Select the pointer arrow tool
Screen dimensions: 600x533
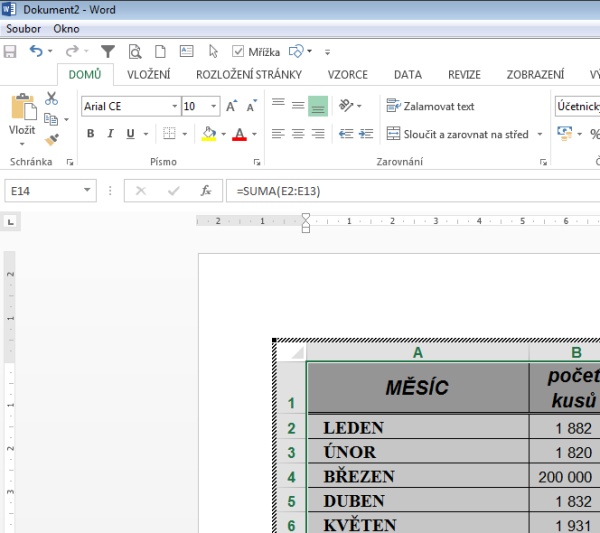[213, 51]
